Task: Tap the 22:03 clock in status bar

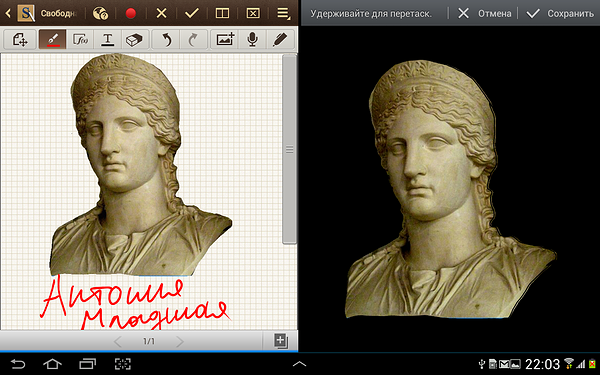Action: click(x=542, y=364)
